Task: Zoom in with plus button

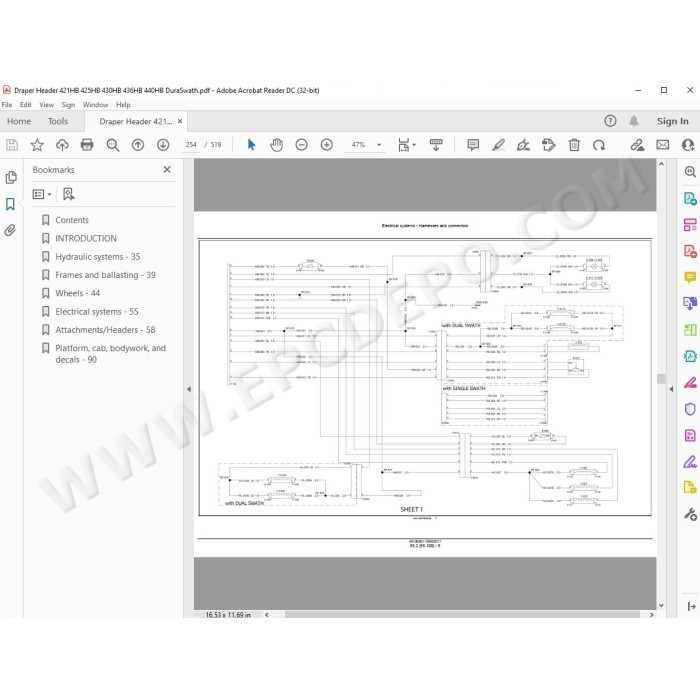Action: pyautogui.click(x=327, y=145)
